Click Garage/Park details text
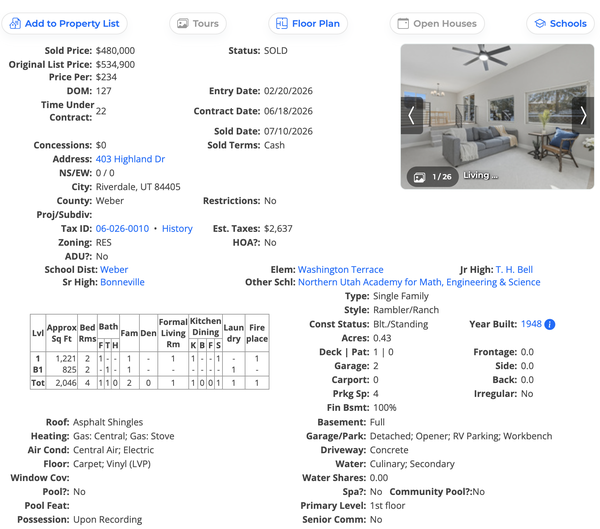The width and height of the screenshot is (600, 529). 461,436
